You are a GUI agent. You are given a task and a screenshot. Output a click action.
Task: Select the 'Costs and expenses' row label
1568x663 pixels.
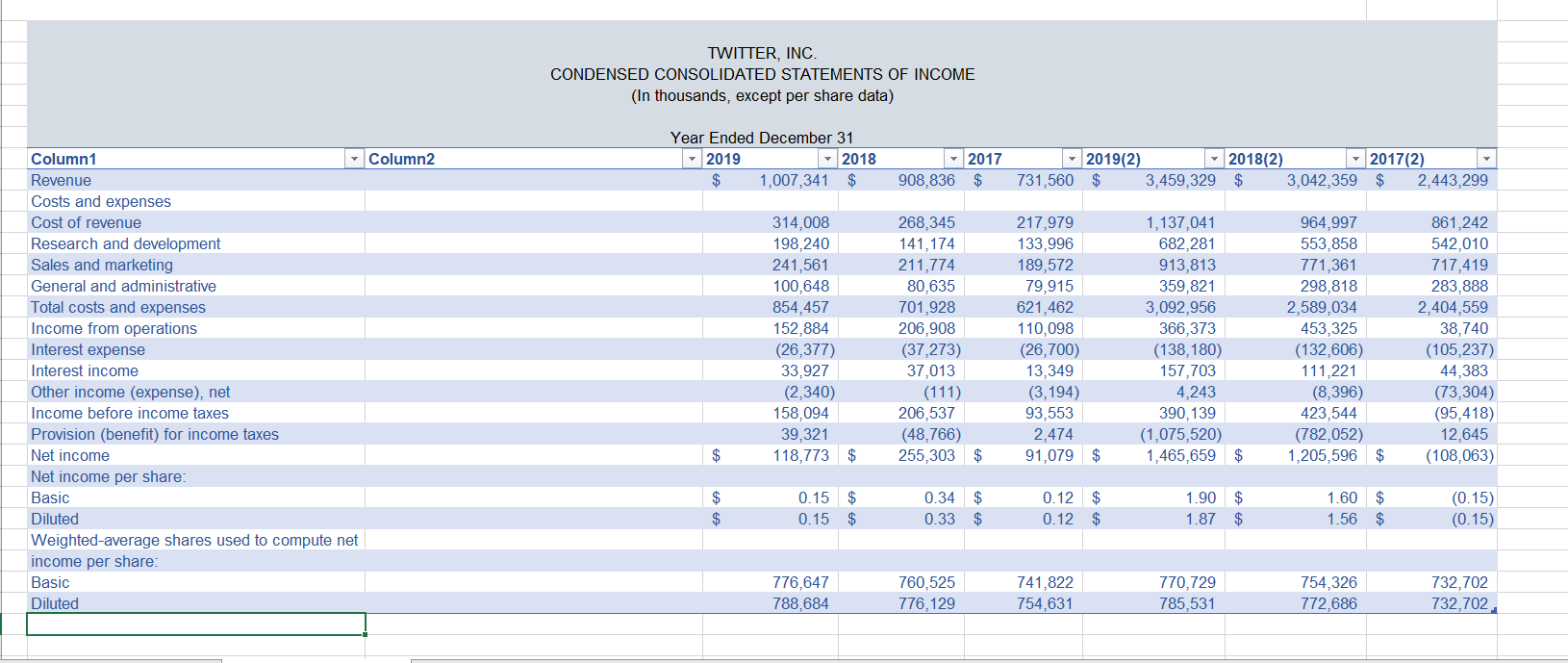pyautogui.click(x=101, y=201)
